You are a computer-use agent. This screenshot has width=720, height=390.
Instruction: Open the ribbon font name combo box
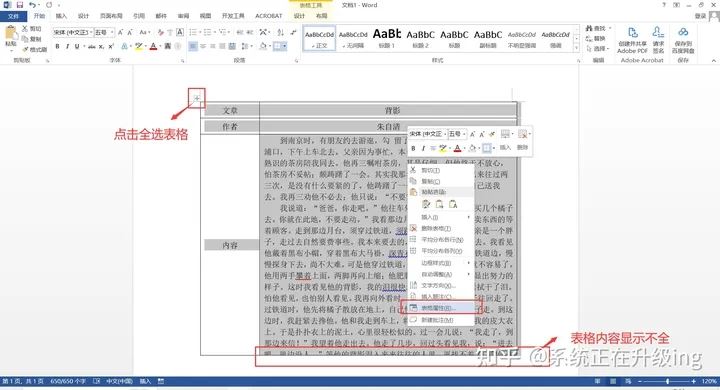(x=73, y=32)
